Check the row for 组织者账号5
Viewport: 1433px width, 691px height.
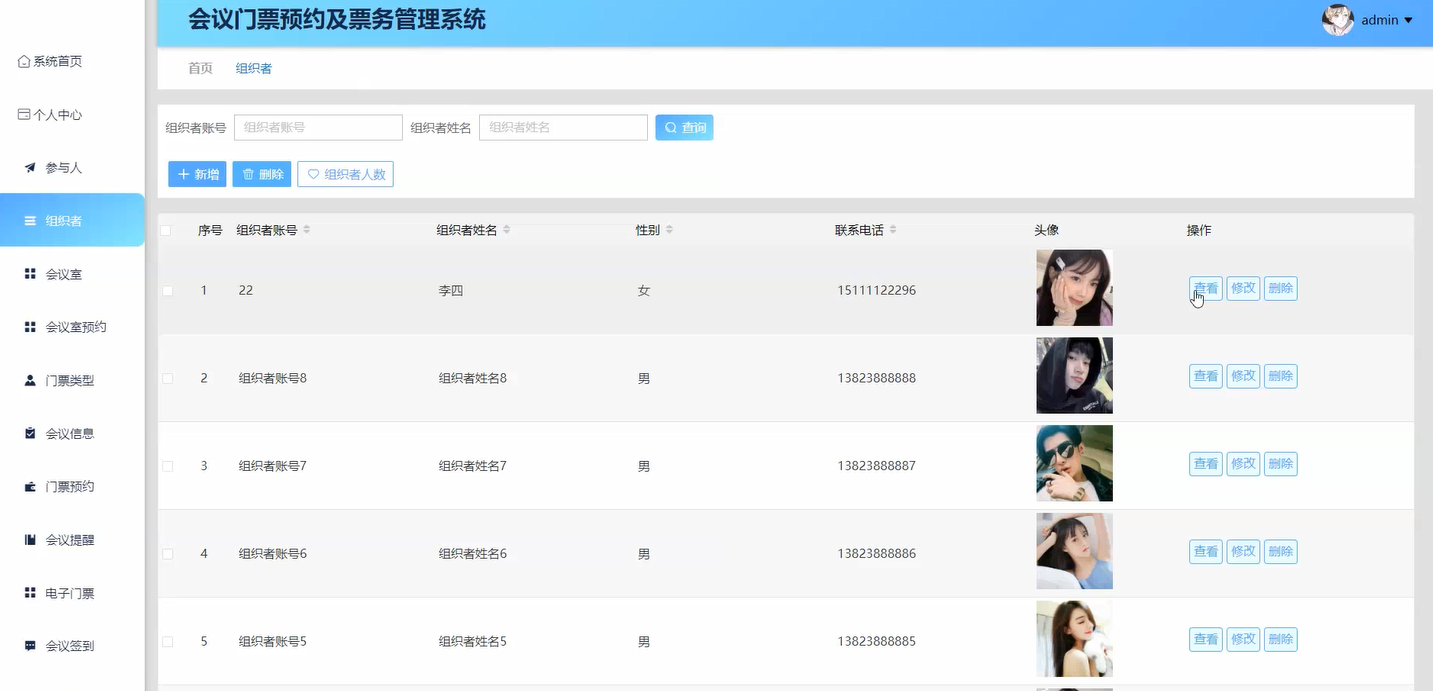167,641
